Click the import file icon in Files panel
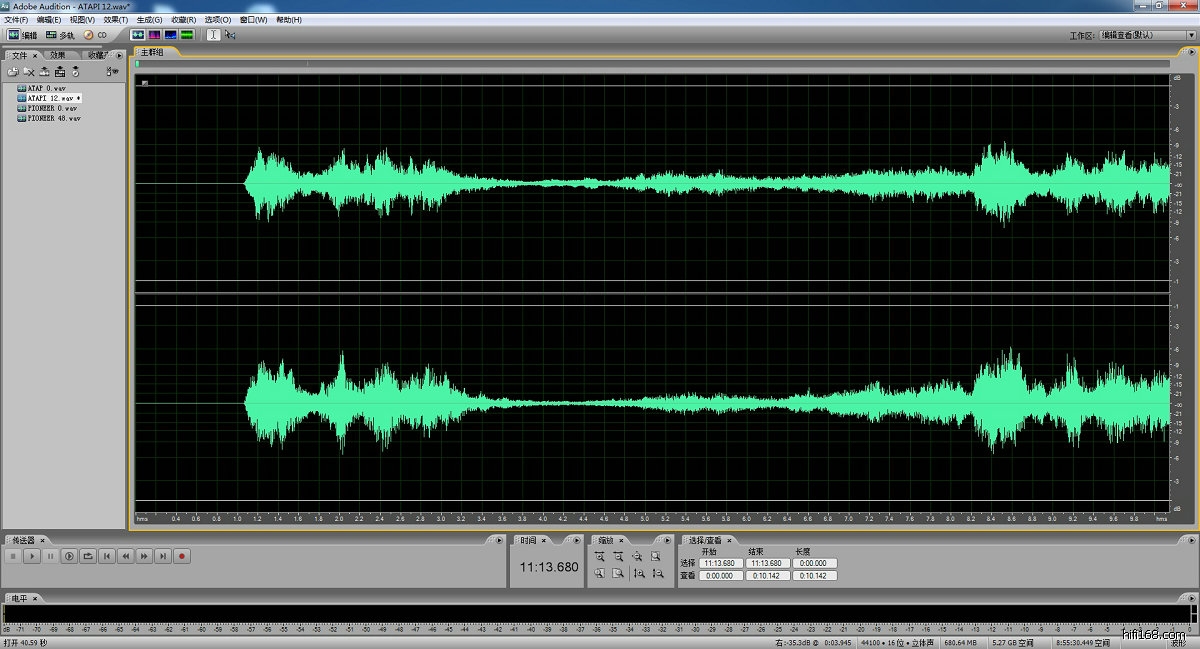The width and height of the screenshot is (1200, 649). tap(13, 72)
